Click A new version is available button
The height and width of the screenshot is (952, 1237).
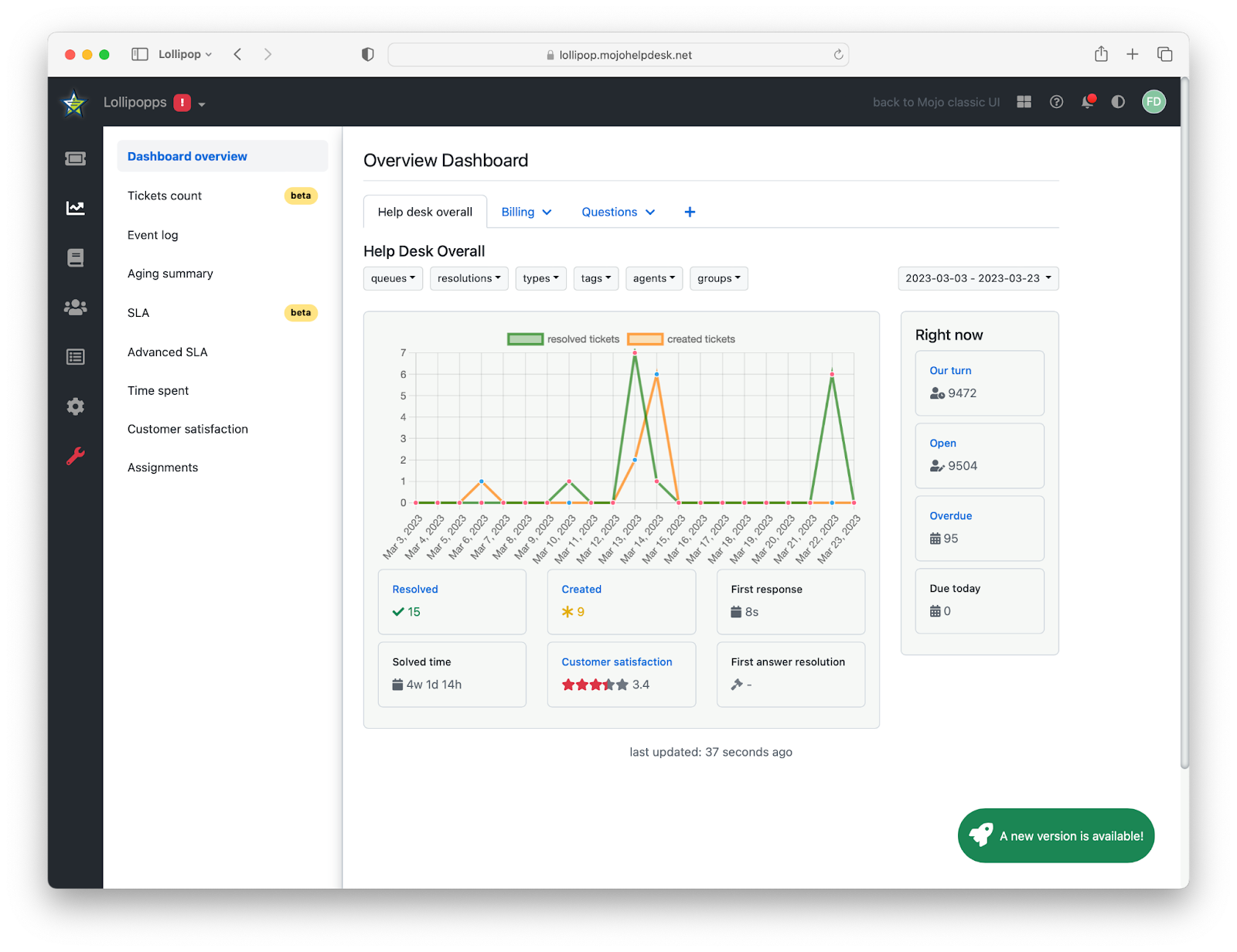tap(1056, 836)
